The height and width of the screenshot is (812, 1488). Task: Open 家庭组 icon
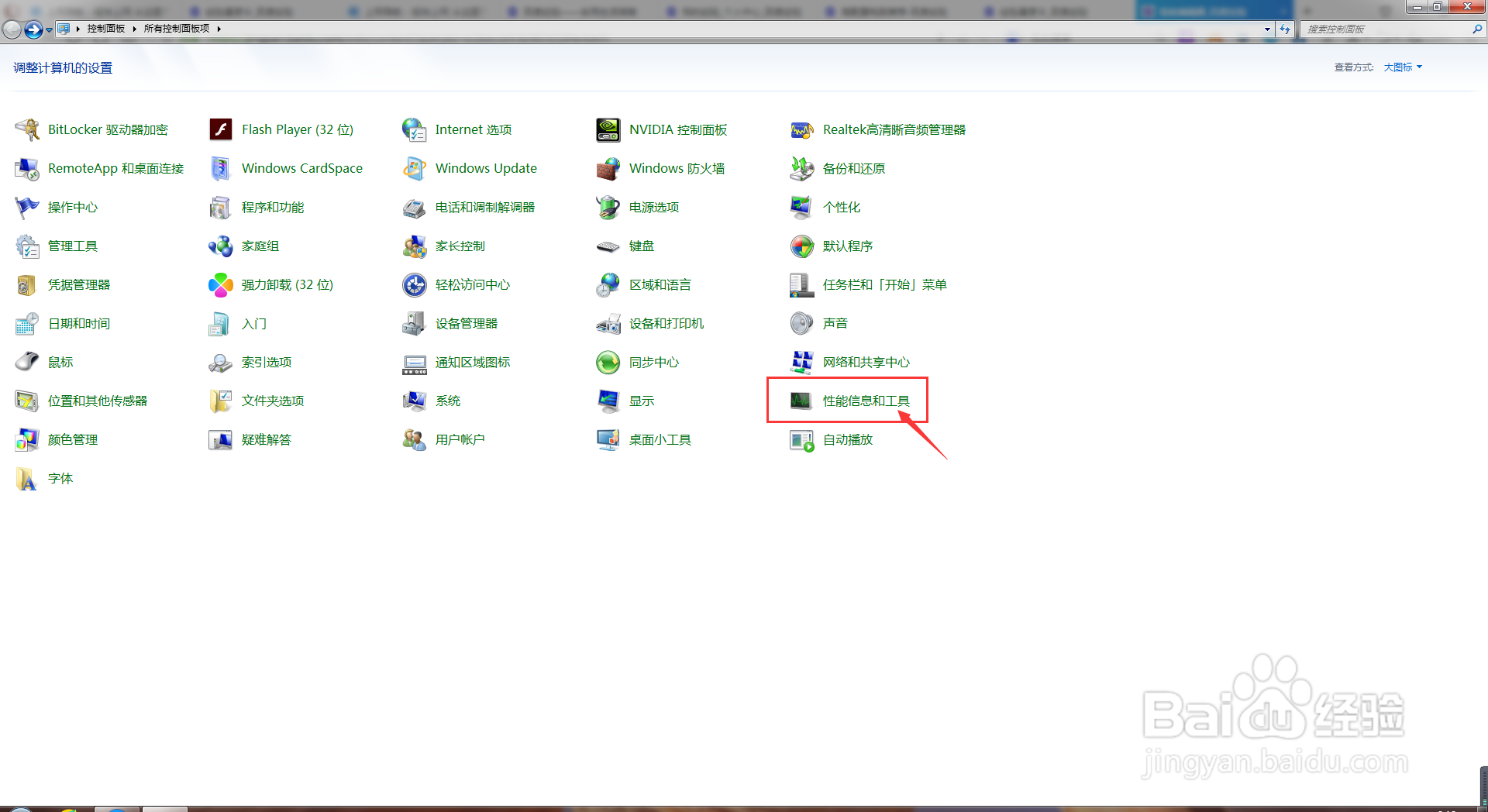point(221,246)
